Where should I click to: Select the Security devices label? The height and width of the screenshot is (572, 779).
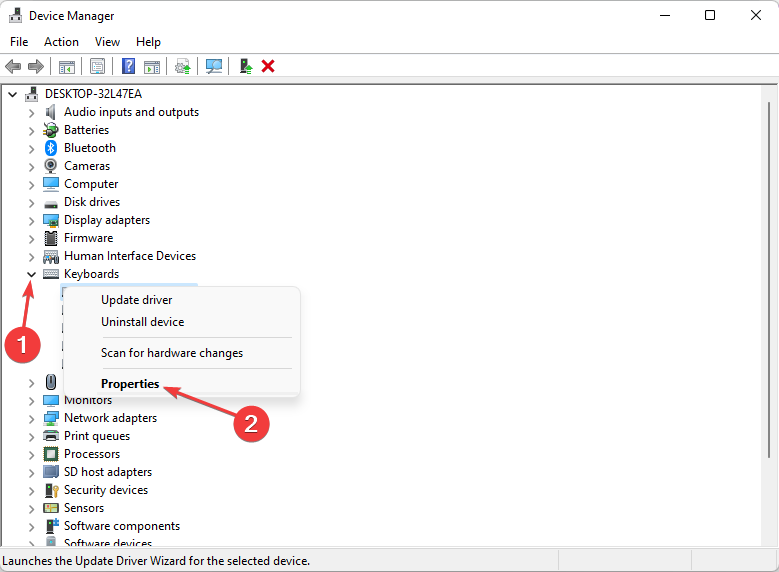coord(106,490)
